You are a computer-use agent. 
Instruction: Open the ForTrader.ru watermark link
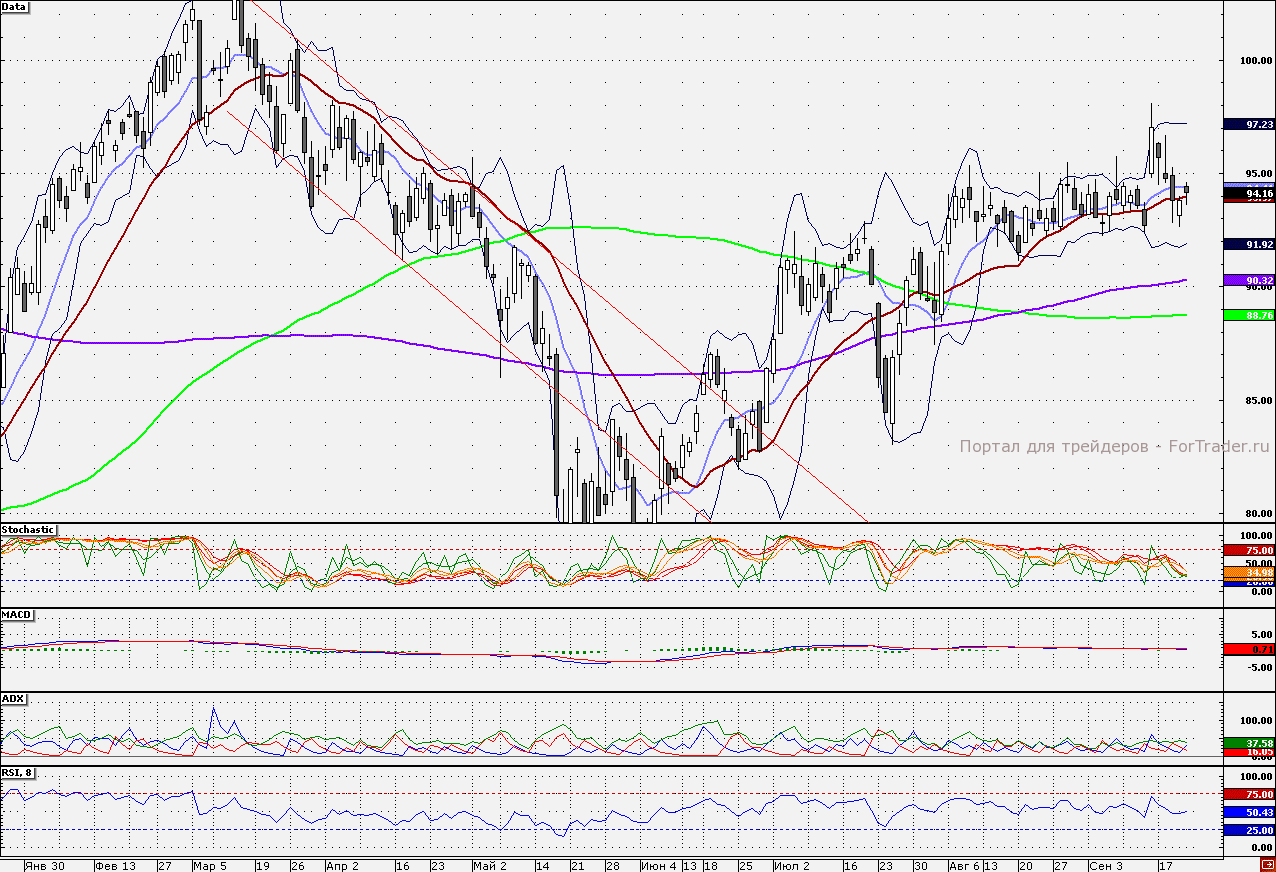(x=1114, y=447)
